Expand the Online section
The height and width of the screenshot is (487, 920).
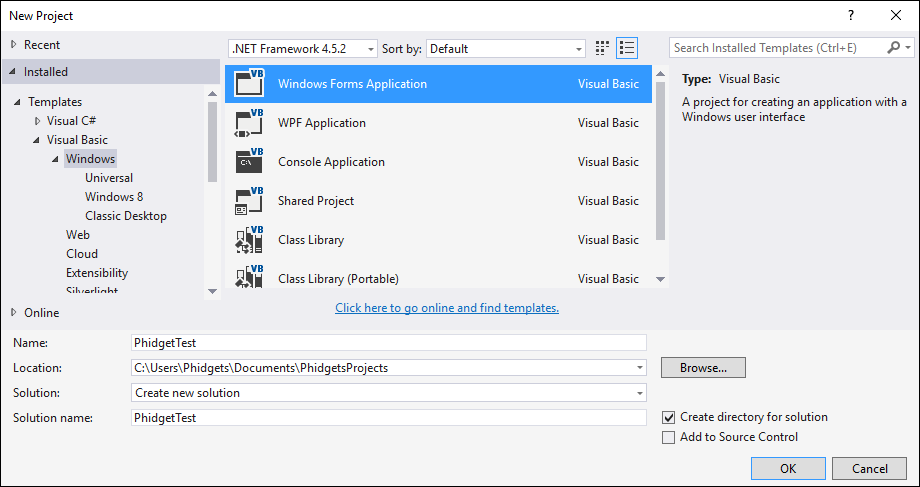14,313
